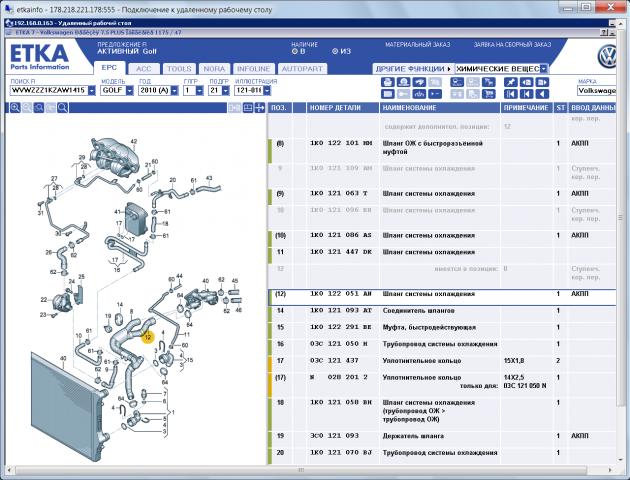This screenshot has height=480, width=630.
Task: Click the НОМЕР ДЕТАЛИ column header
Action: tap(342, 108)
